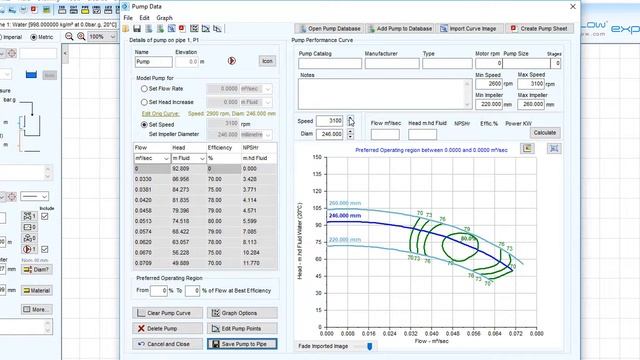This screenshot has height=360, width=640.
Task: Click Import Curve Image
Action: pyautogui.click(x=468, y=29)
